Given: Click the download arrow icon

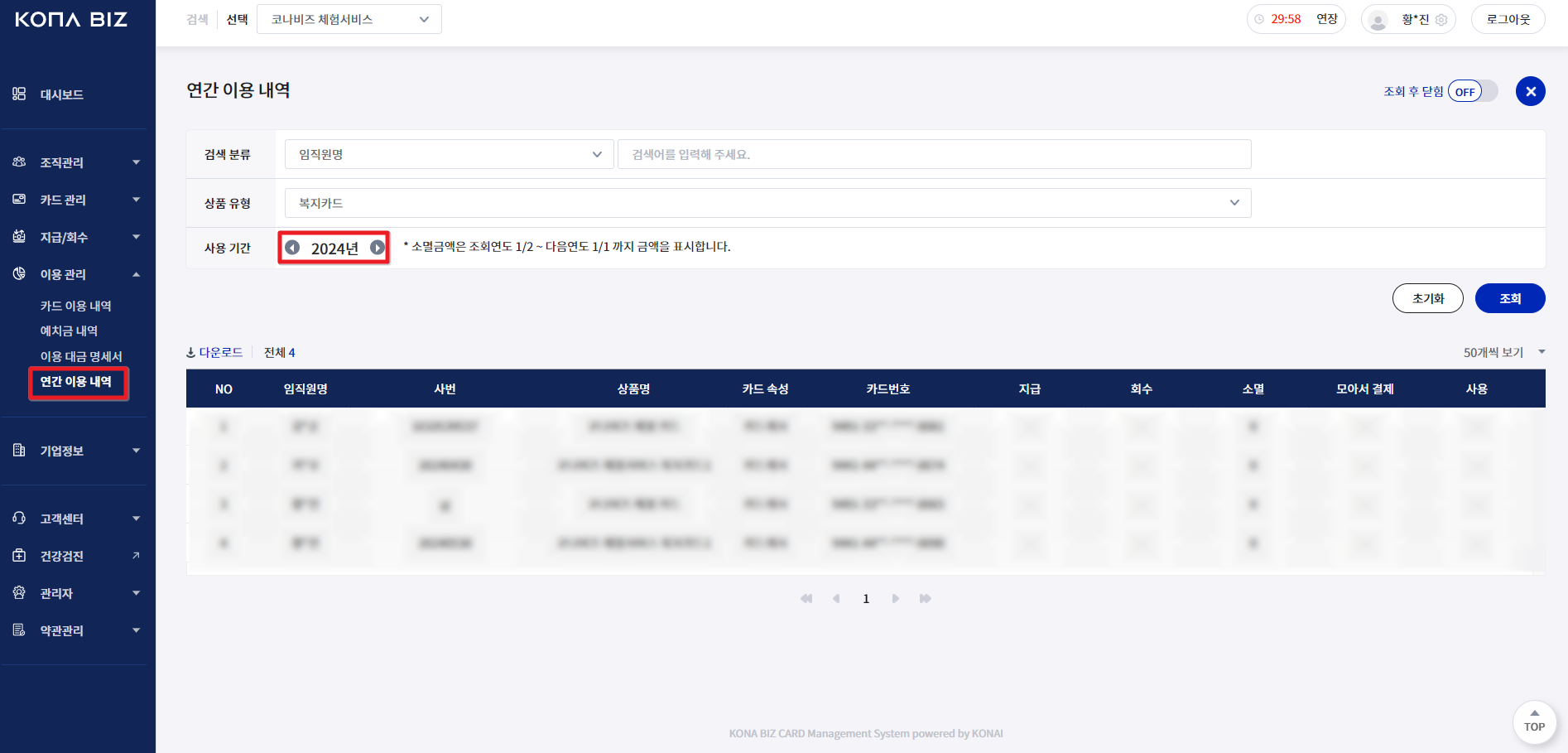Looking at the screenshot, I should [x=190, y=353].
